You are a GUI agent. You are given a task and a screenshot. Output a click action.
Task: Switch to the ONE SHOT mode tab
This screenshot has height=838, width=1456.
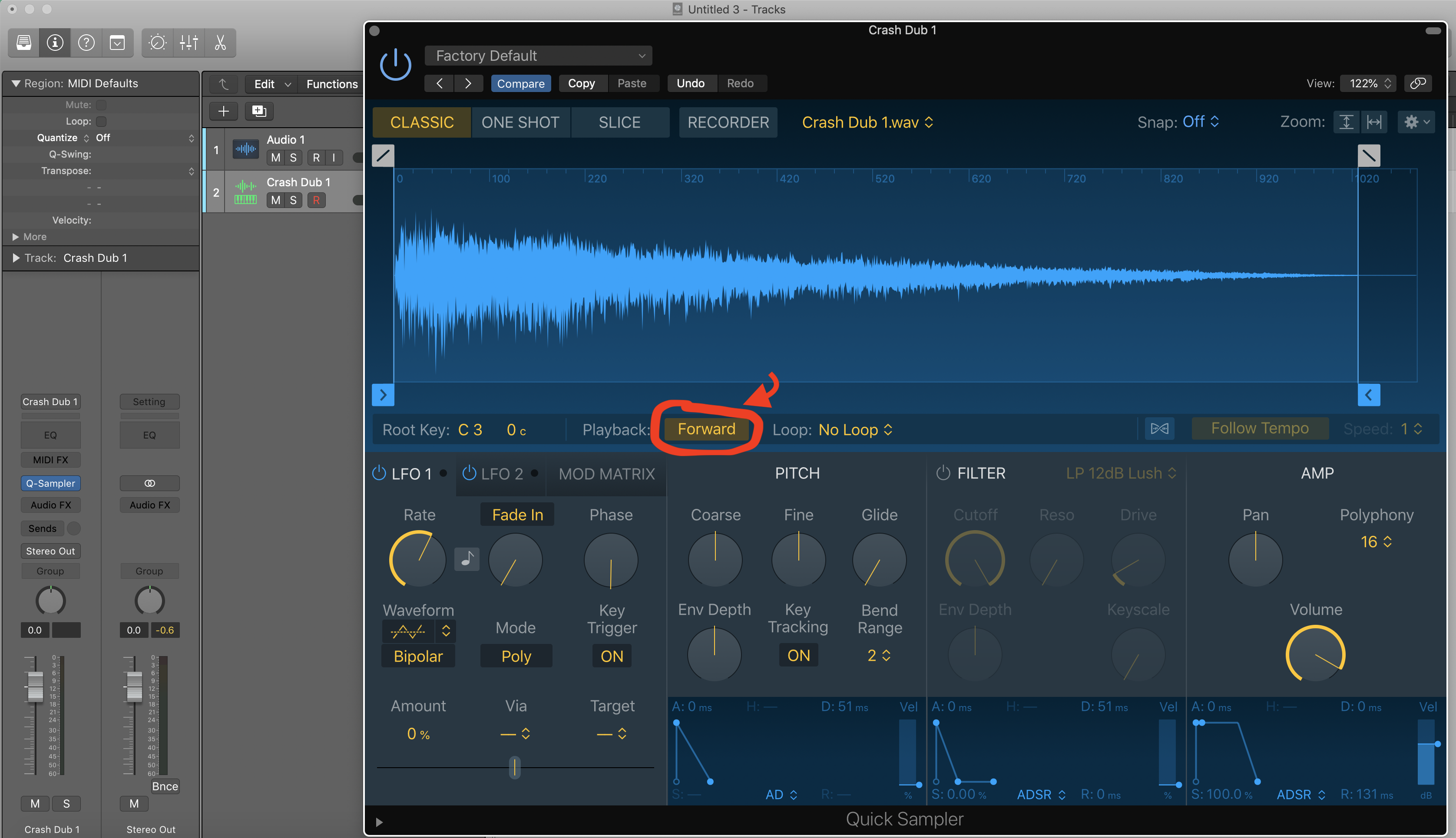click(x=520, y=122)
